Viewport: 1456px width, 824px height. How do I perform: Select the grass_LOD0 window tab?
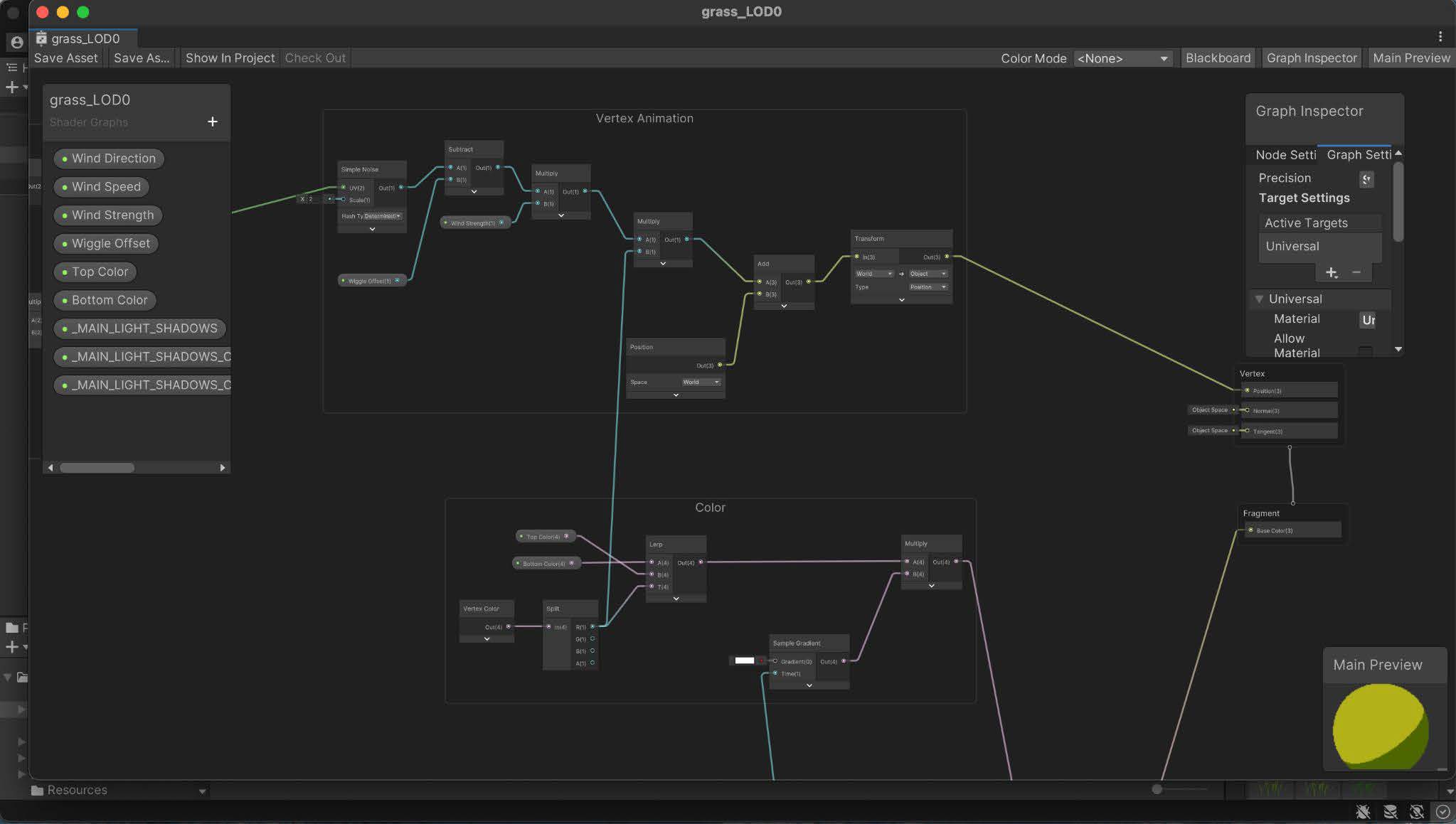(85, 38)
